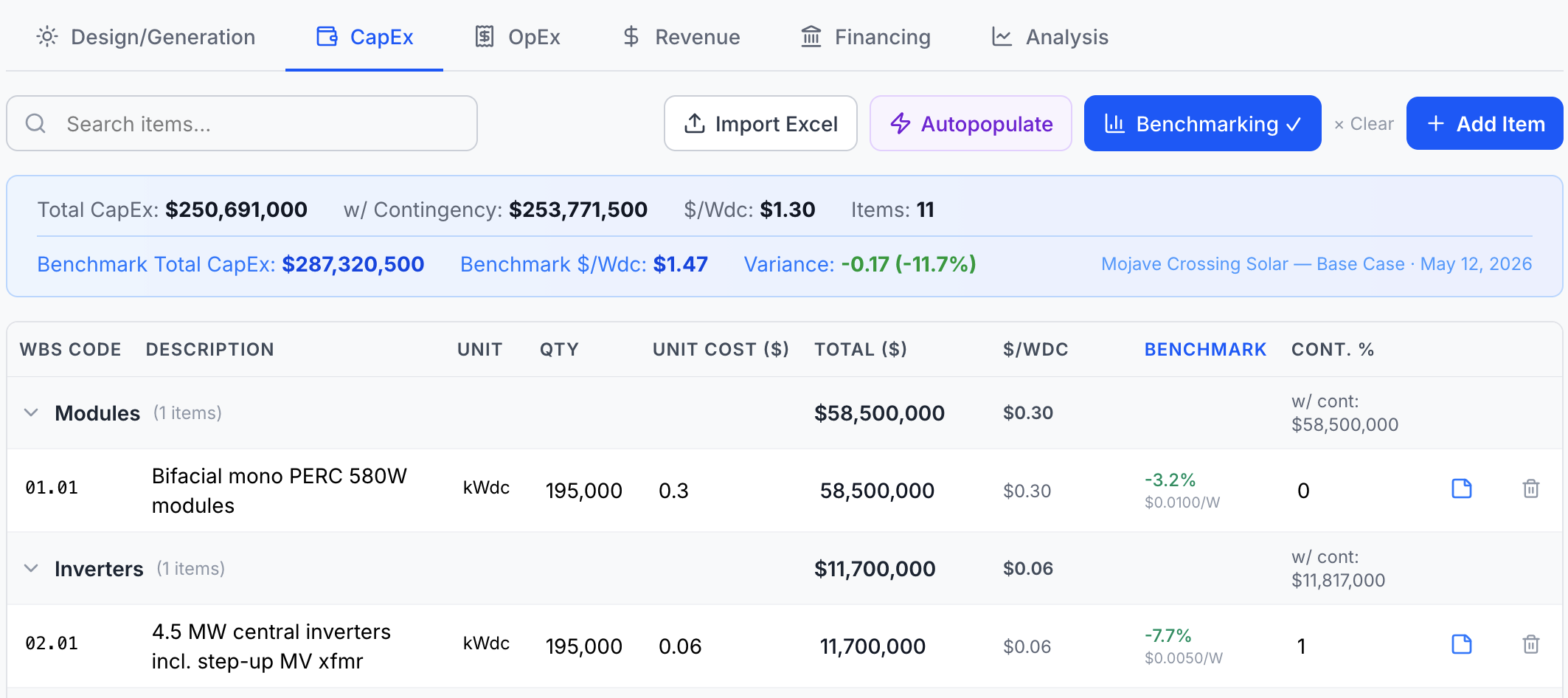
Task: Click Total CapEx value $250,691,000
Action: (236, 210)
